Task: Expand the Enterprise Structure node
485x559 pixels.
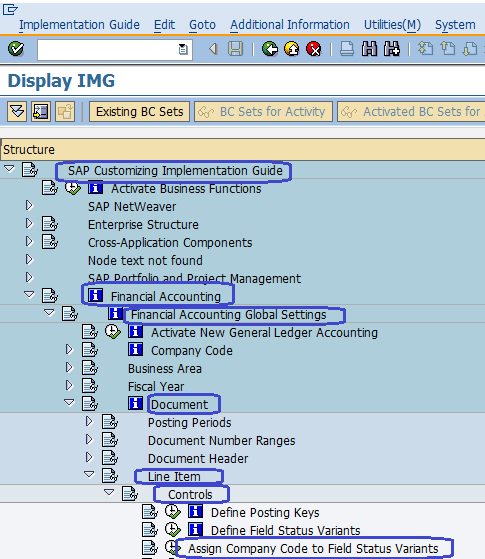Action: [29, 224]
